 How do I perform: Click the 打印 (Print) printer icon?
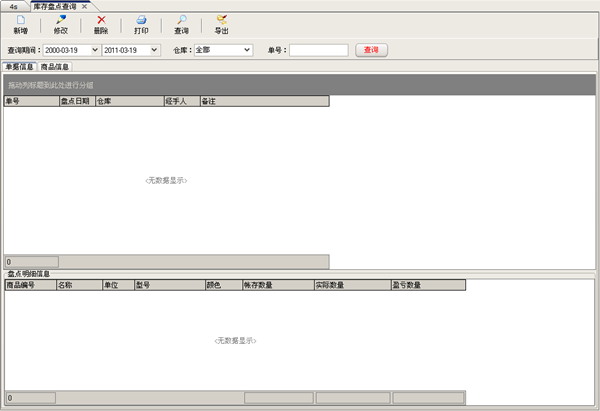[141, 20]
